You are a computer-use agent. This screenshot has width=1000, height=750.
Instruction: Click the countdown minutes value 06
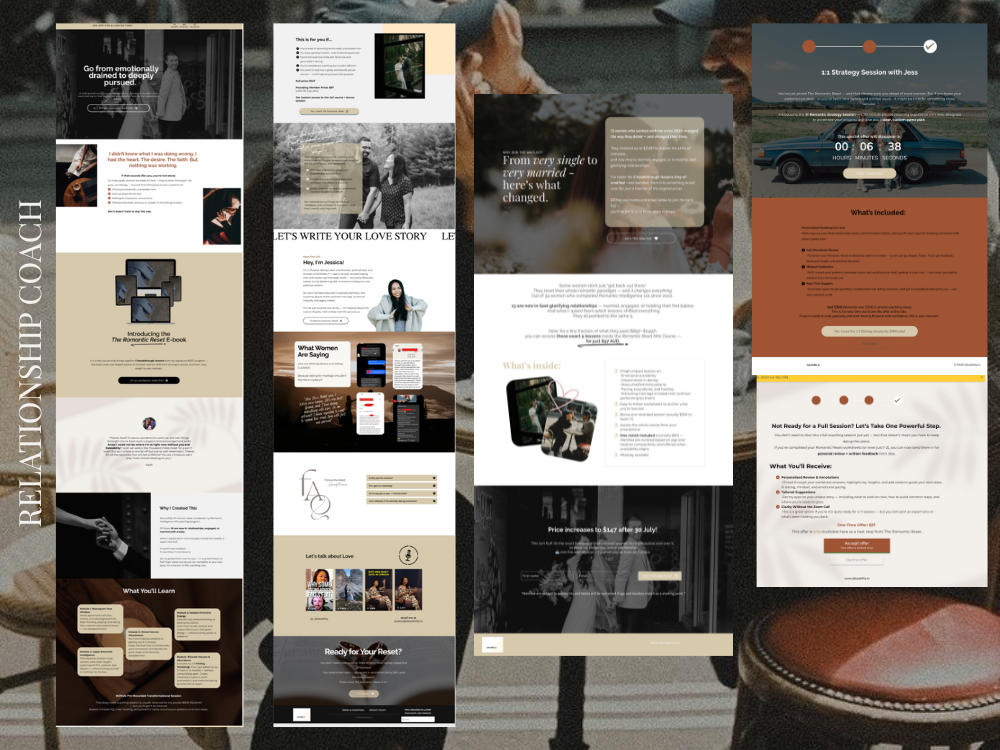[x=867, y=146]
